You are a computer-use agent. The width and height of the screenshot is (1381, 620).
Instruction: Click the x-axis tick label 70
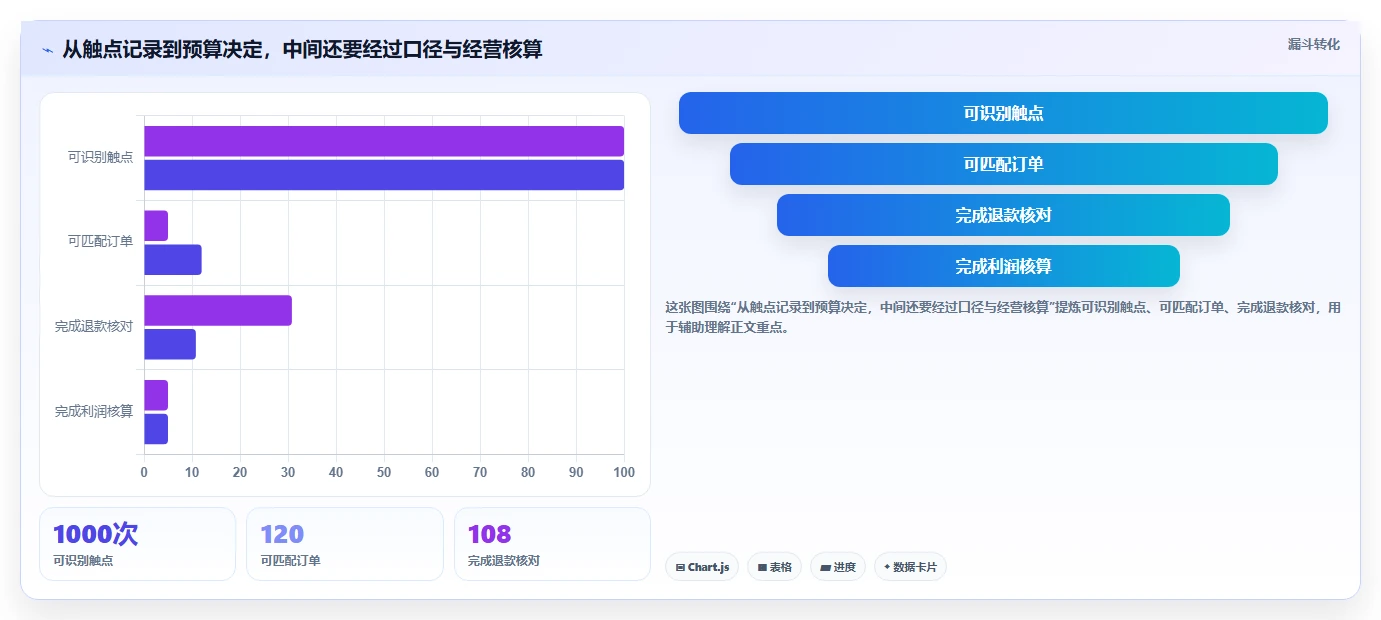point(480,472)
